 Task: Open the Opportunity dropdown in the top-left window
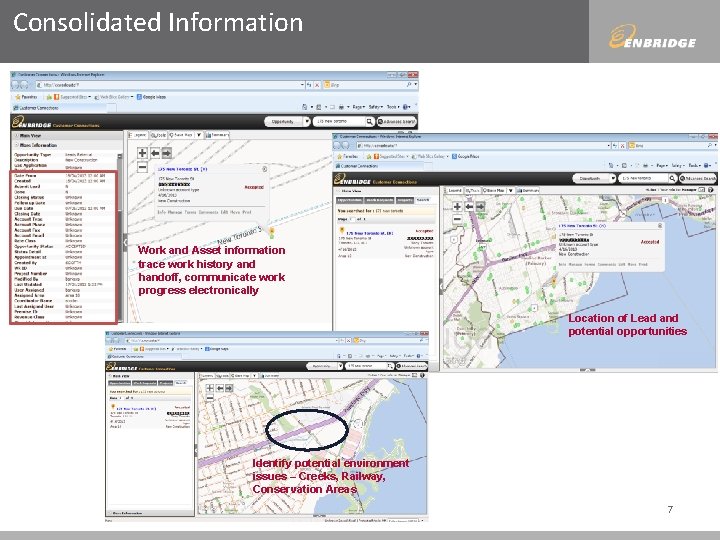(287, 122)
